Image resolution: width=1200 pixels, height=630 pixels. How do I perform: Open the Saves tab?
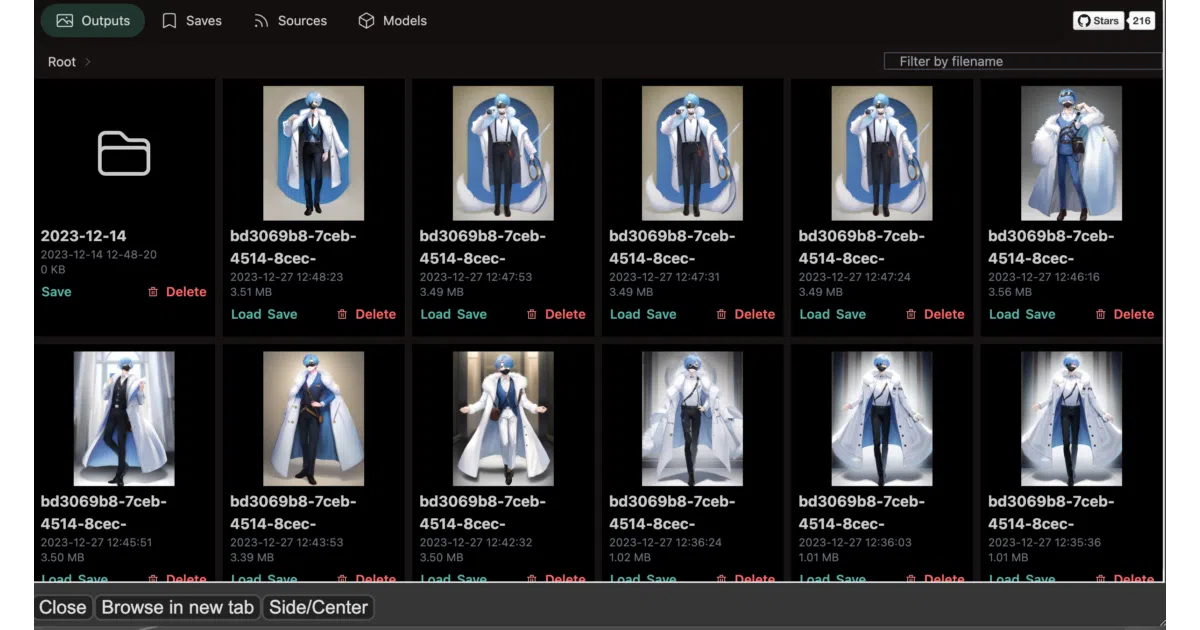pos(192,20)
